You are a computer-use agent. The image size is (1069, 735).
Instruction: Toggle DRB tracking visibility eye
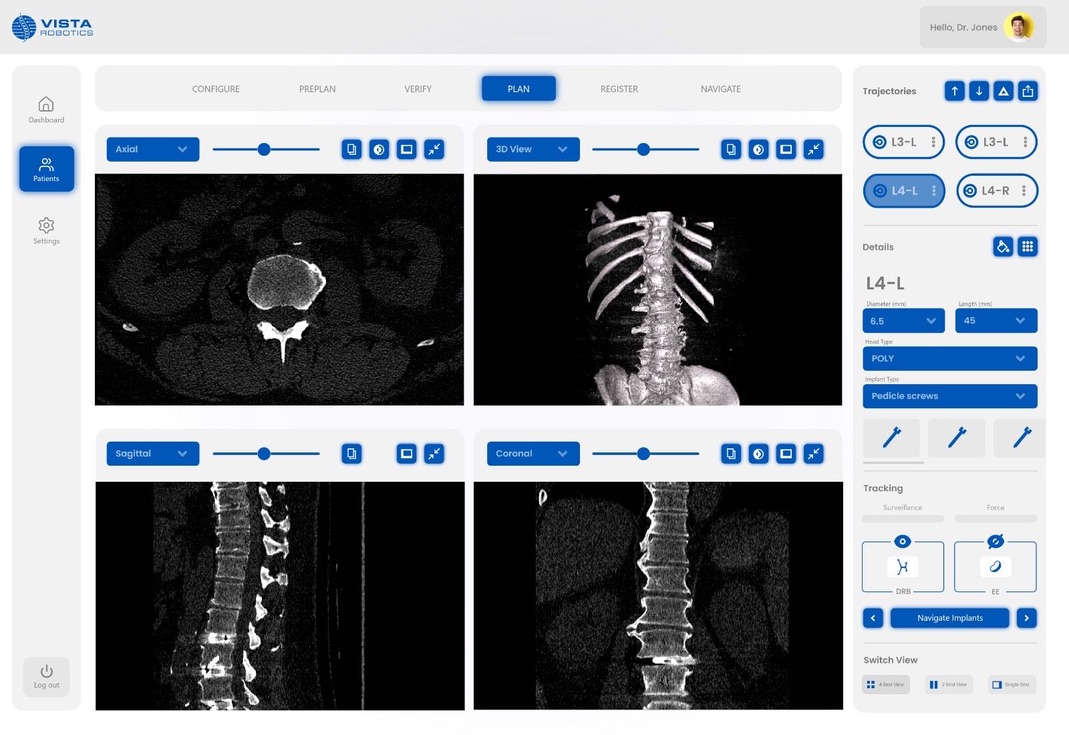[903, 541]
